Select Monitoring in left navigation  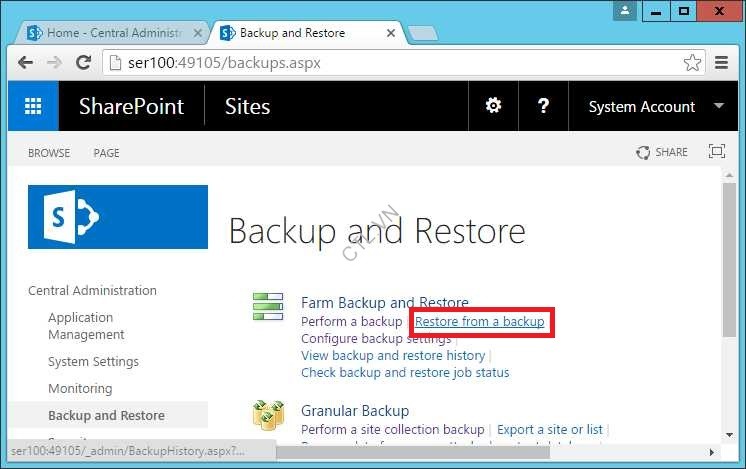click(x=80, y=388)
